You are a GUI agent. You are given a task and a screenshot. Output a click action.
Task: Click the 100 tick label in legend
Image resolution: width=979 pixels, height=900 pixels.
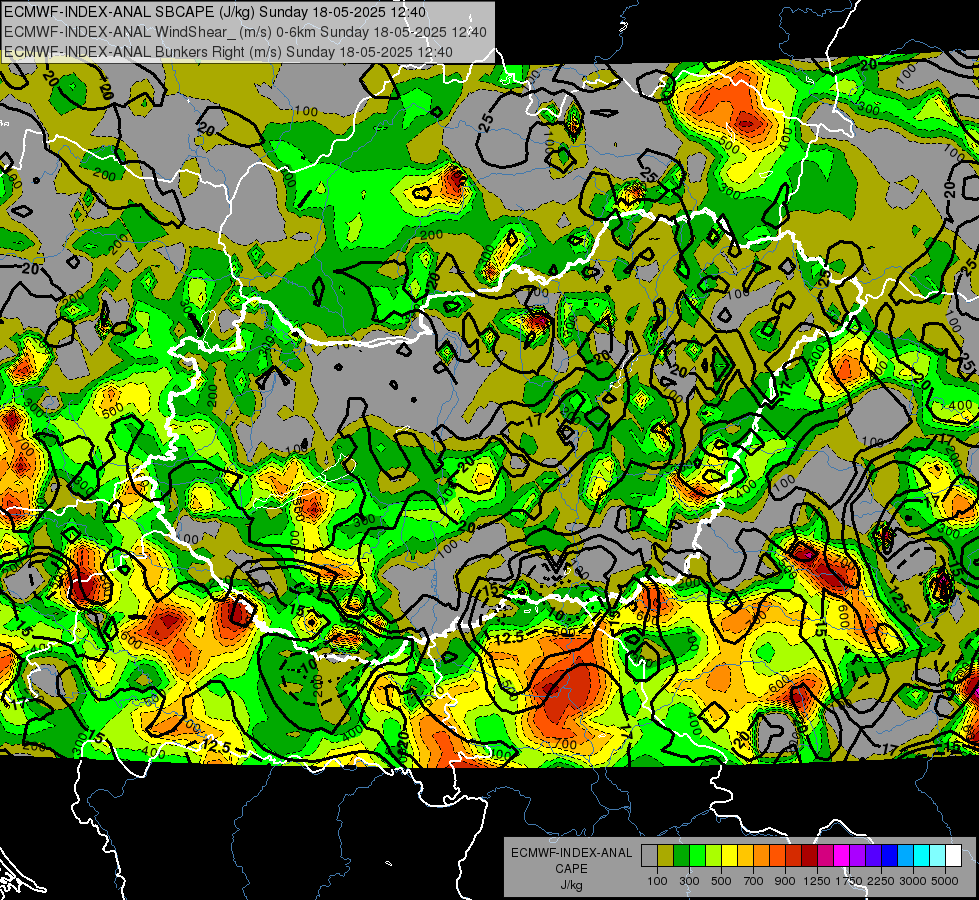(657, 881)
